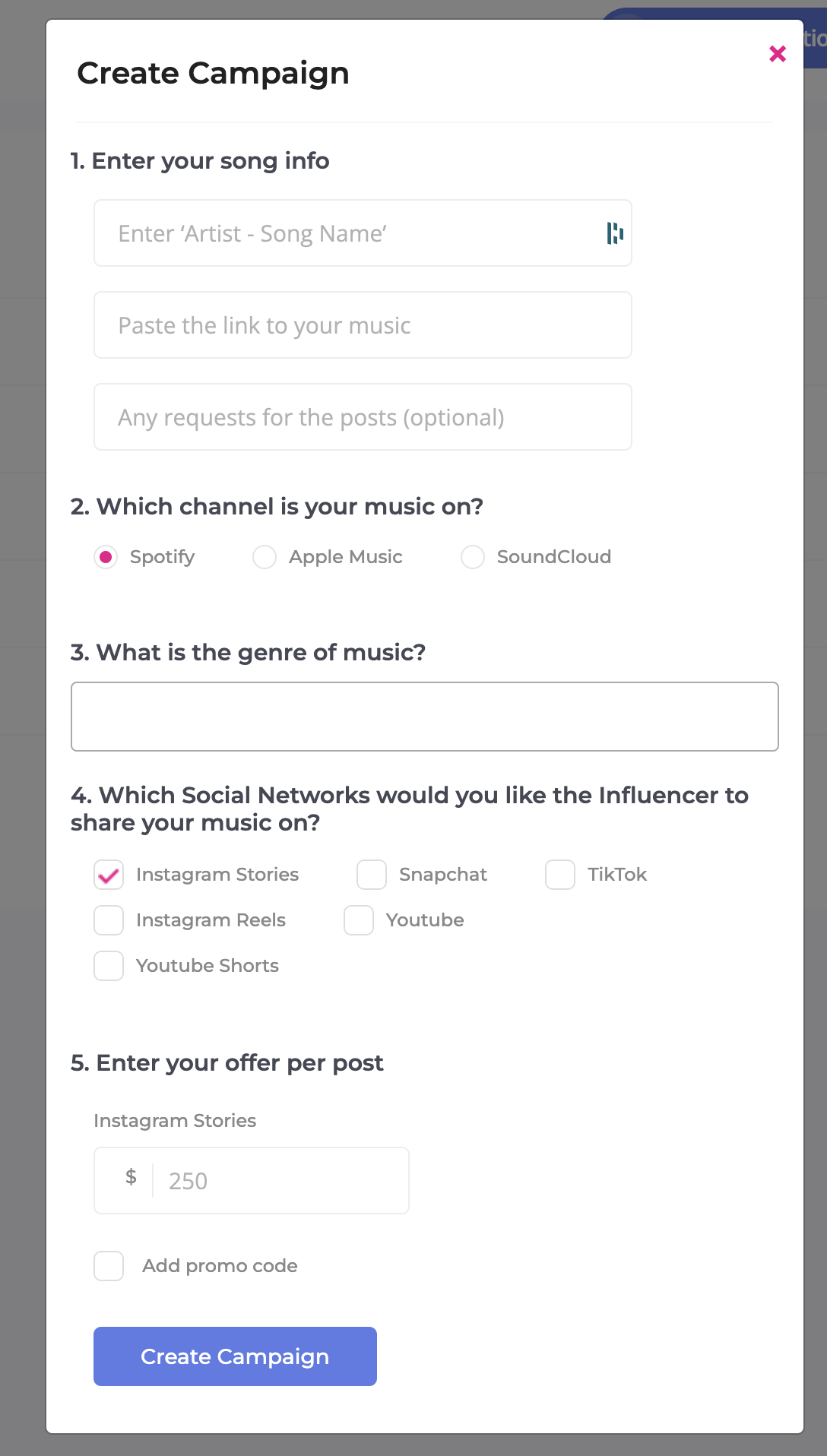Image resolution: width=827 pixels, height=1456 pixels.
Task: Click the dollar sign in the offer field
Action: tap(131, 1178)
